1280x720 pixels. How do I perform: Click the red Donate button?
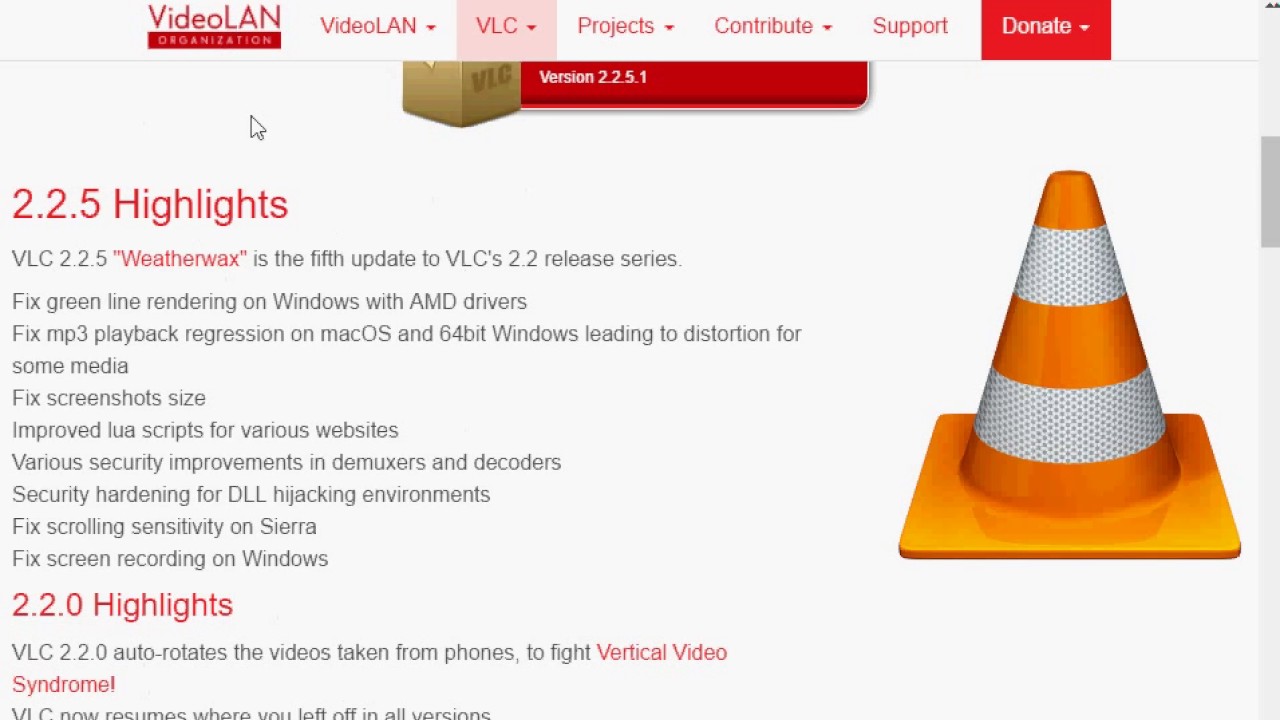click(1046, 26)
